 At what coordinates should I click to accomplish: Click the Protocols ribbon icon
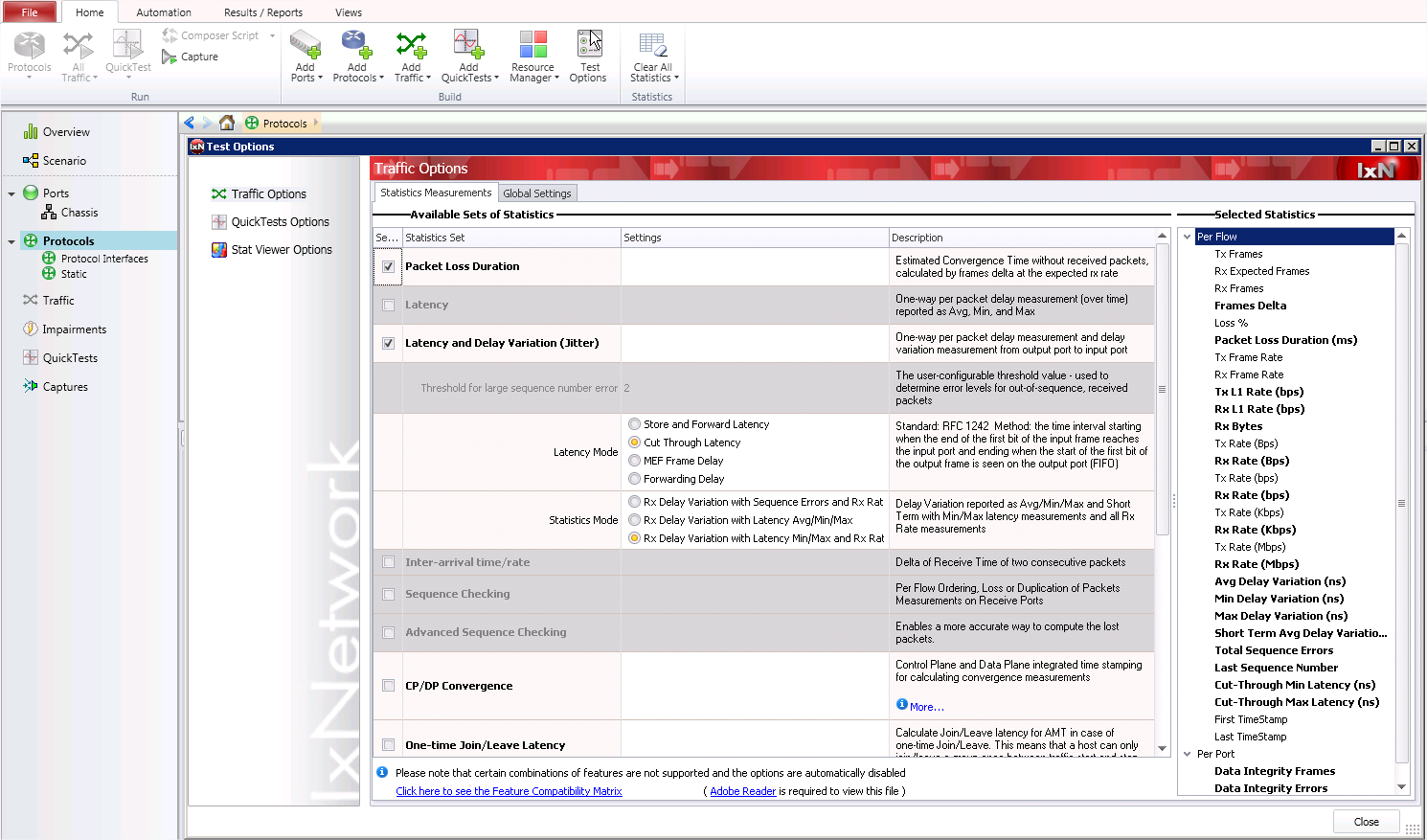29,45
